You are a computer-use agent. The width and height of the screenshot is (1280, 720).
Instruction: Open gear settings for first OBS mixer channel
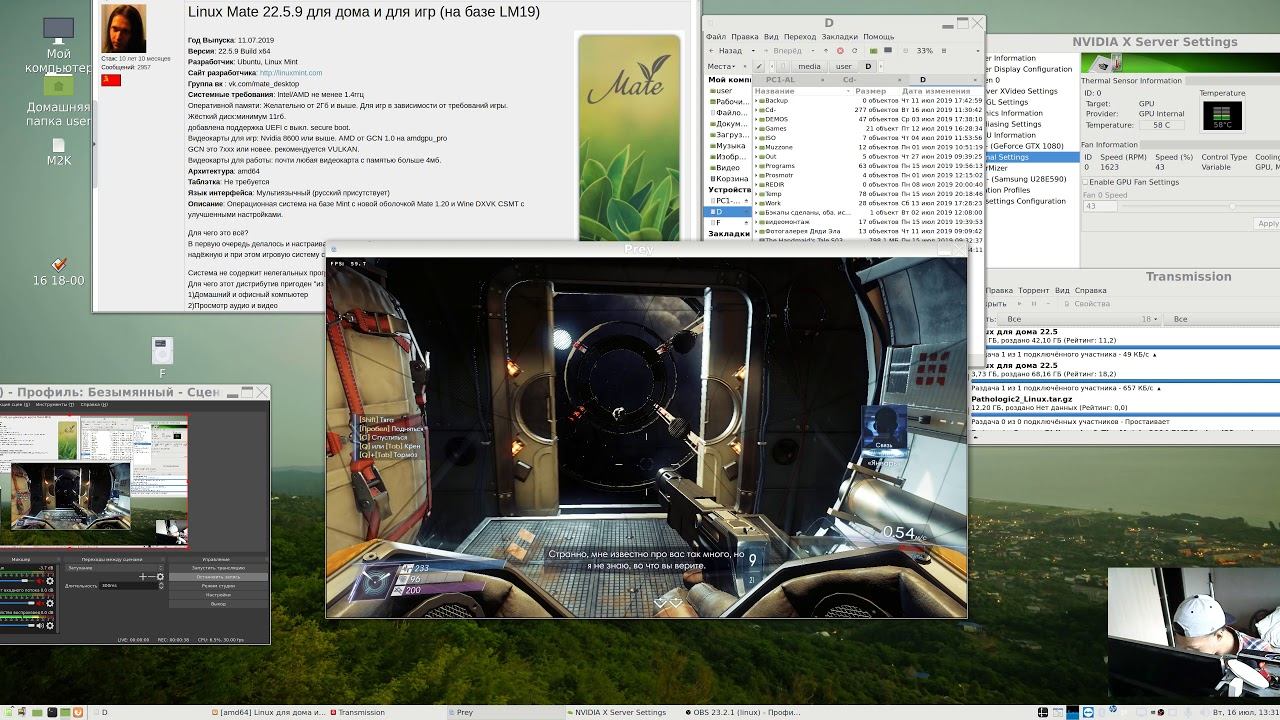50,581
